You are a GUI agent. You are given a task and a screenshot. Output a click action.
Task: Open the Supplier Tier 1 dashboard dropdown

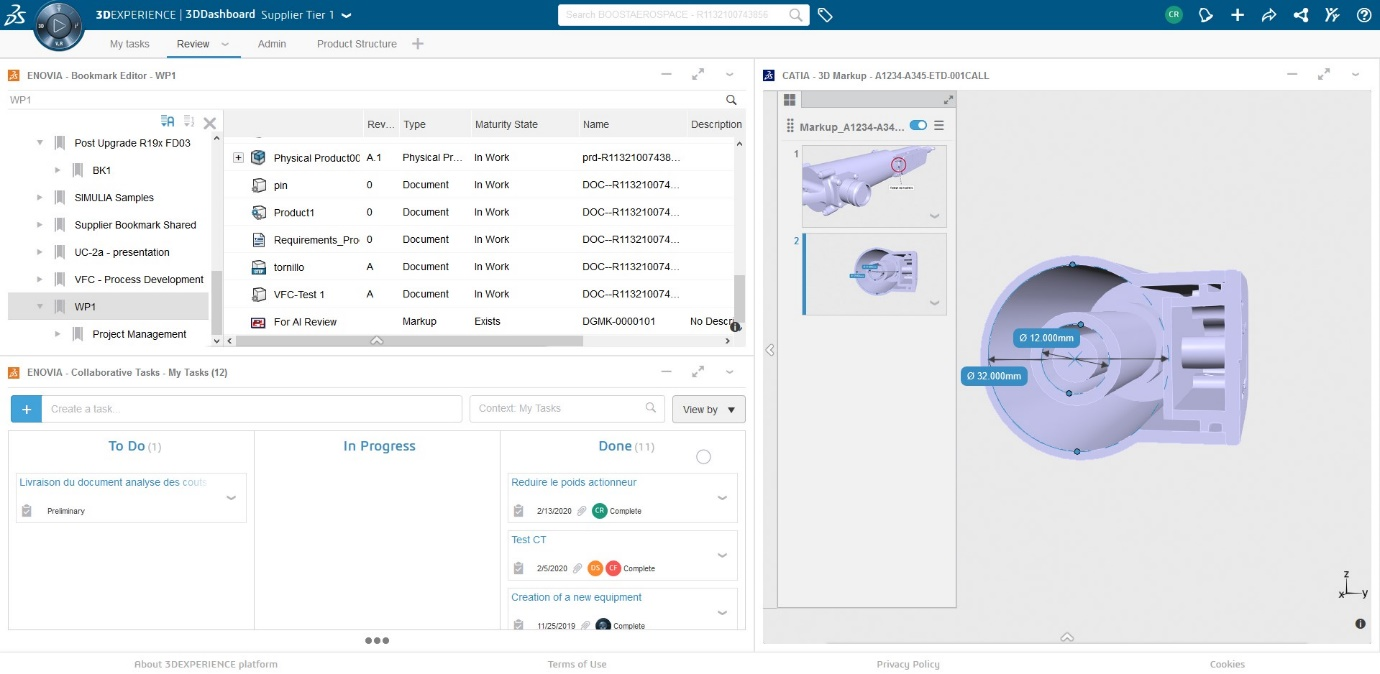(346, 16)
